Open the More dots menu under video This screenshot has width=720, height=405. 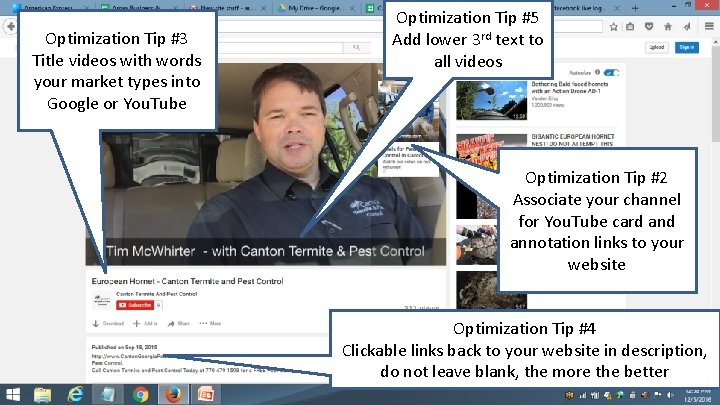point(210,324)
